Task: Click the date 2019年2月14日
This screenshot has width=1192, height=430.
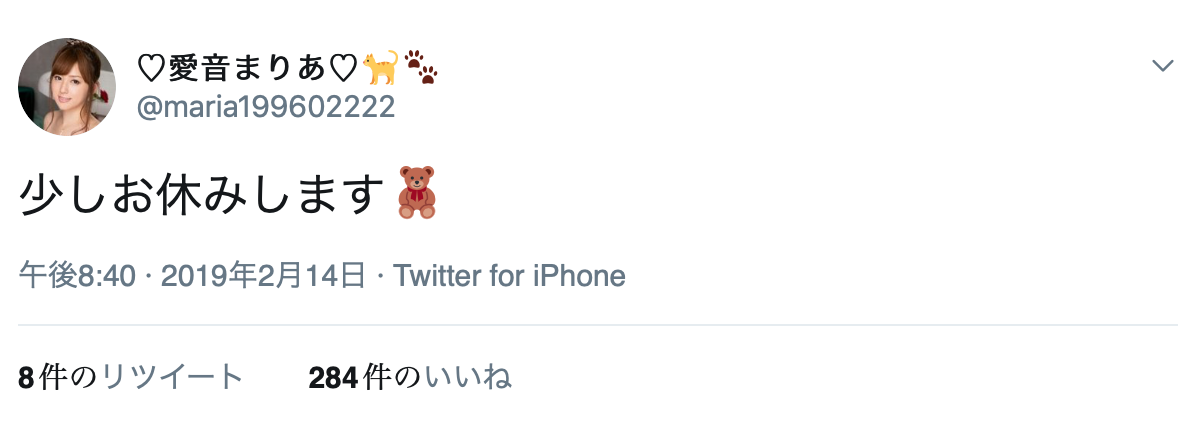Action: 264,276
